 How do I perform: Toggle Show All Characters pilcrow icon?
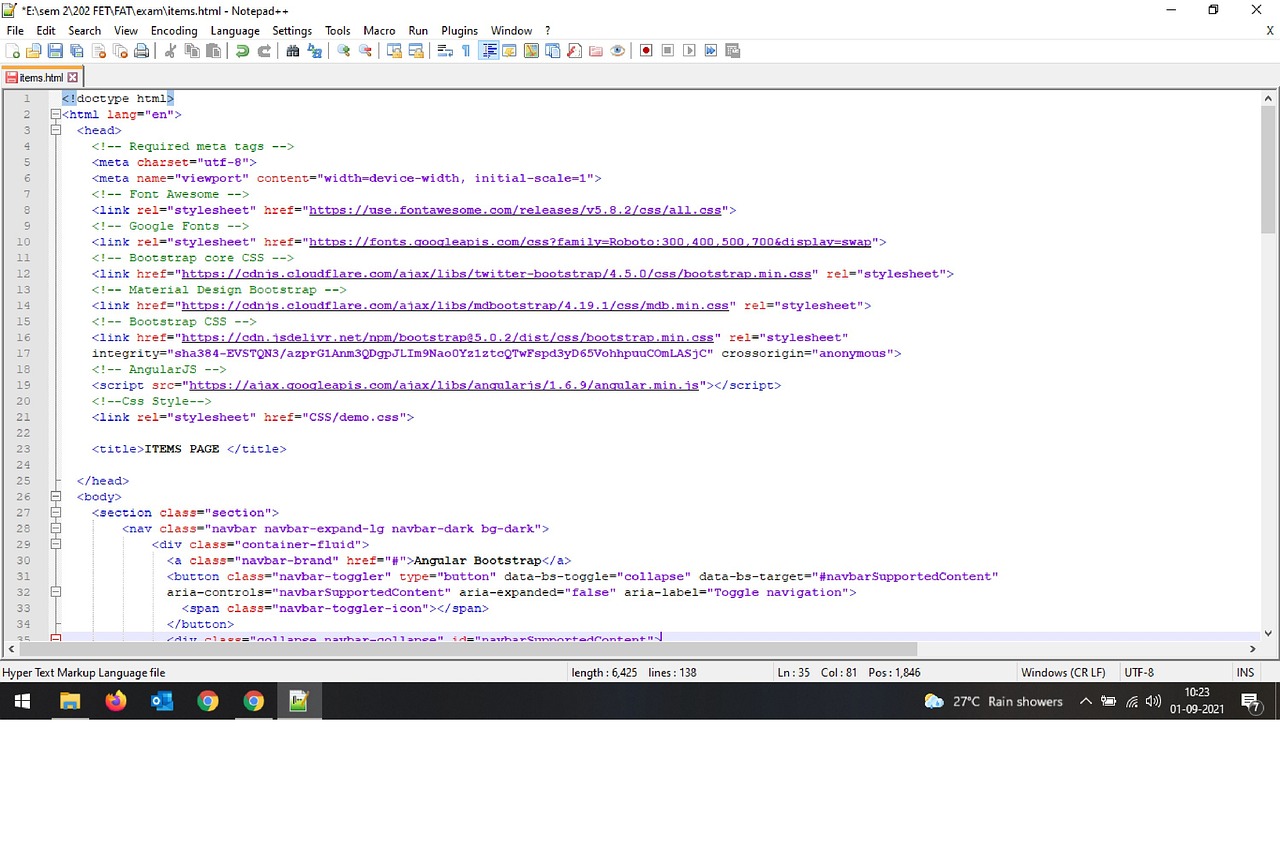466,51
